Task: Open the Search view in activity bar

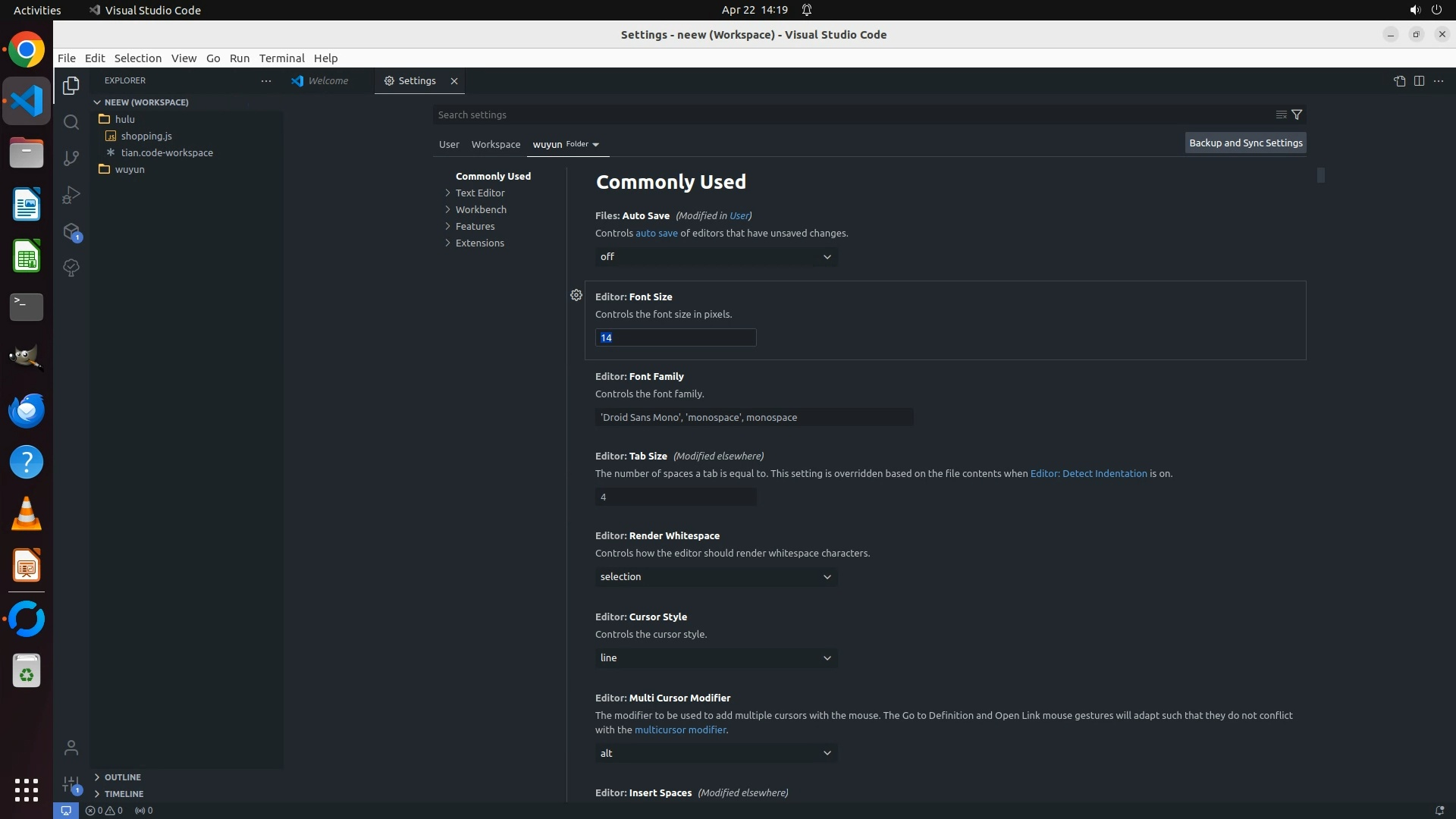Action: tap(71, 122)
